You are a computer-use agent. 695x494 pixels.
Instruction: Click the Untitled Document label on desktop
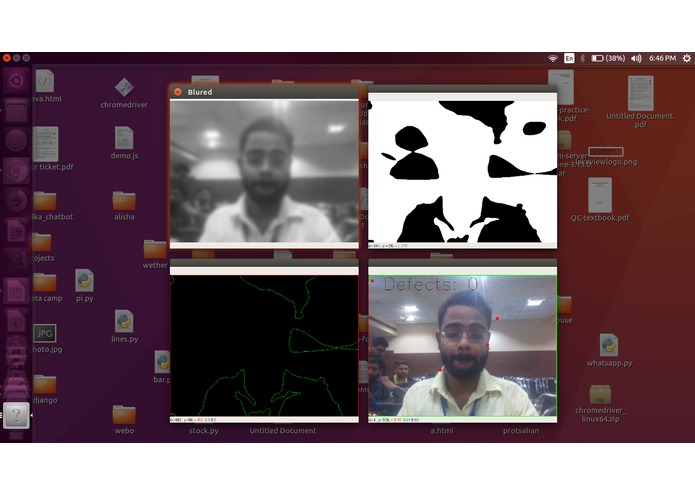tap(283, 430)
